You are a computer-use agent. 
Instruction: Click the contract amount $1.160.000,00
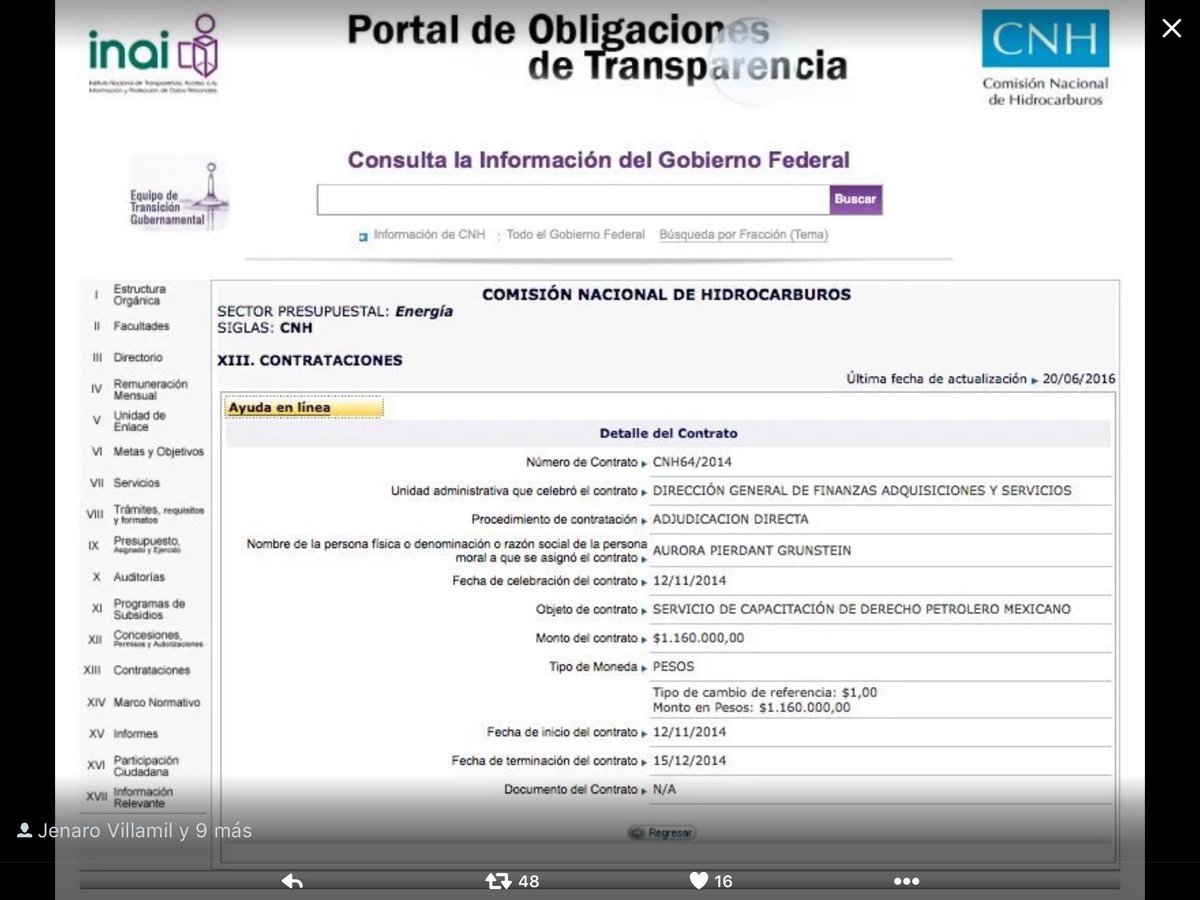[x=698, y=638]
